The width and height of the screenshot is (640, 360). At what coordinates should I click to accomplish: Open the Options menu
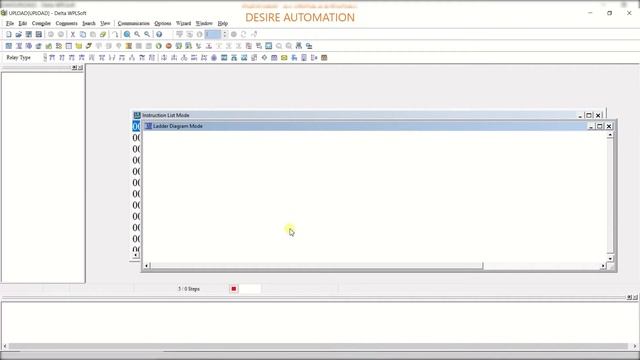click(x=162, y=23)
